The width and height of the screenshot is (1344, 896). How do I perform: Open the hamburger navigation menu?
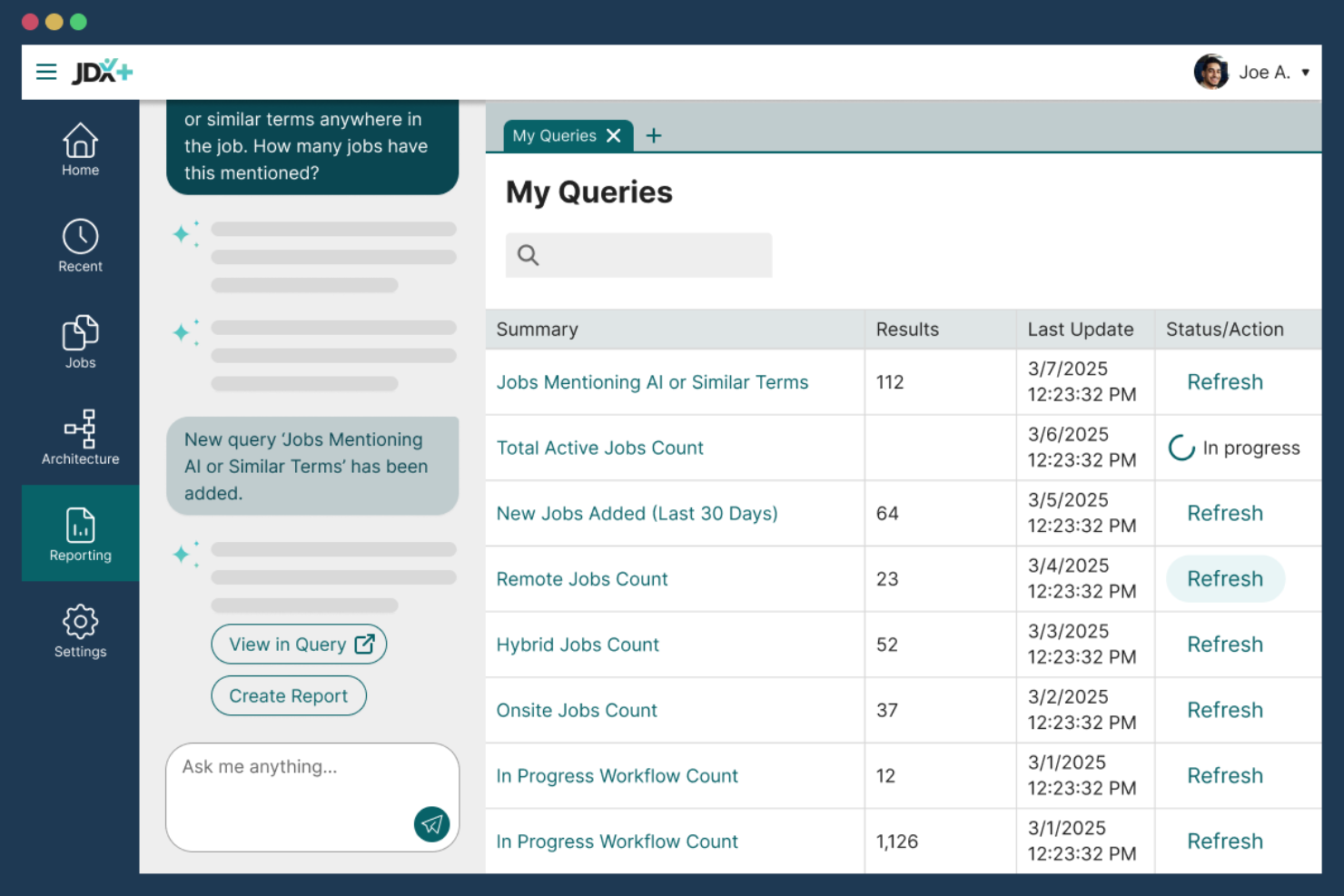coord(46,72)
